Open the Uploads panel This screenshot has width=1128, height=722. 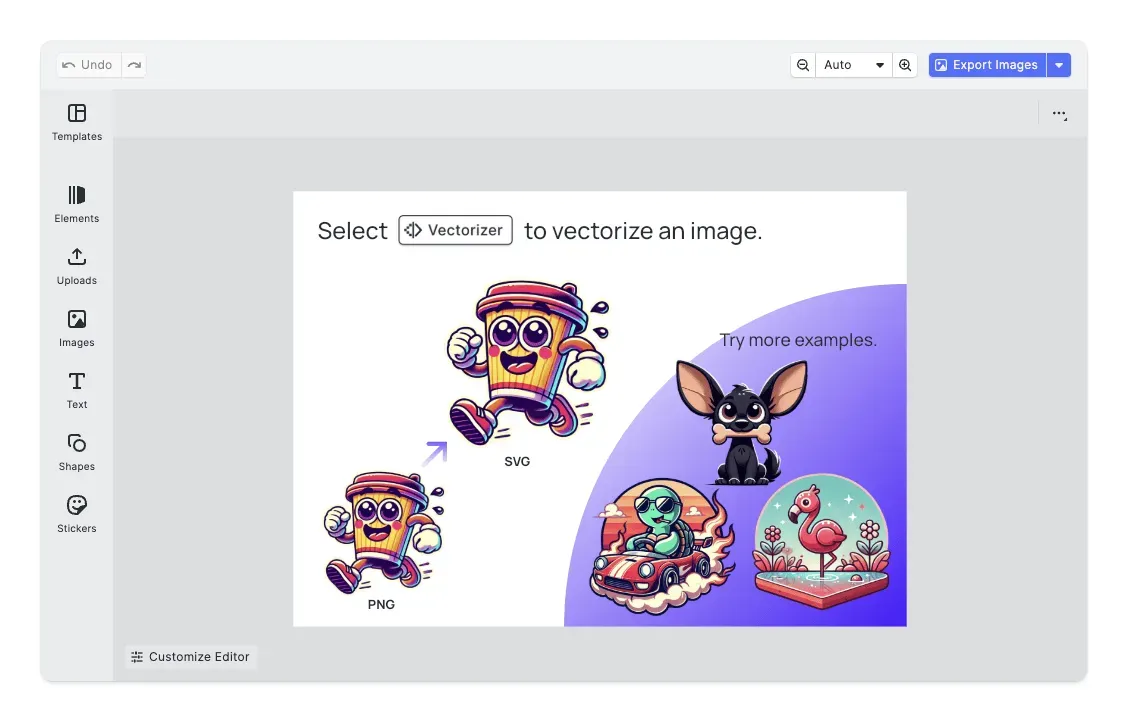click(x=76, y=266)
